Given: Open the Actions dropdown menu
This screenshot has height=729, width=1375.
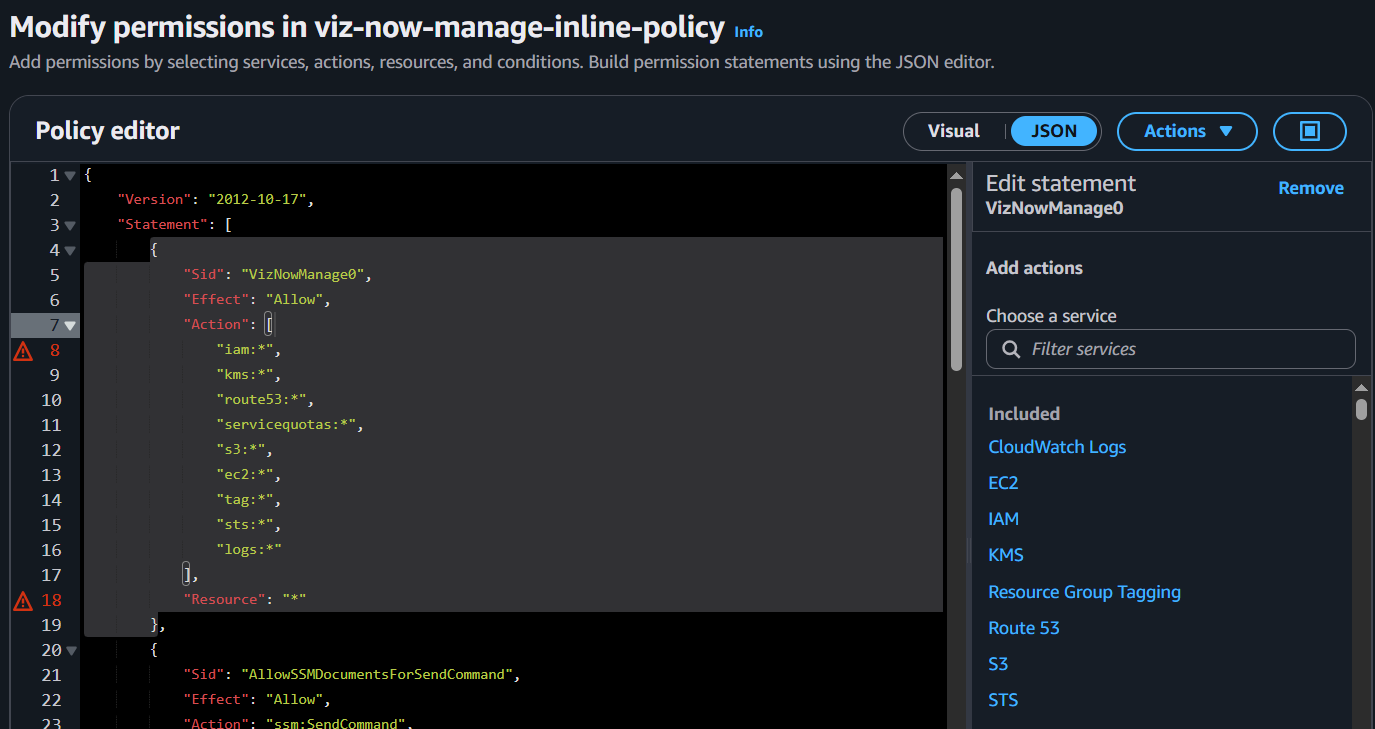Looking at the screenshot, I should coord(1186,131).
